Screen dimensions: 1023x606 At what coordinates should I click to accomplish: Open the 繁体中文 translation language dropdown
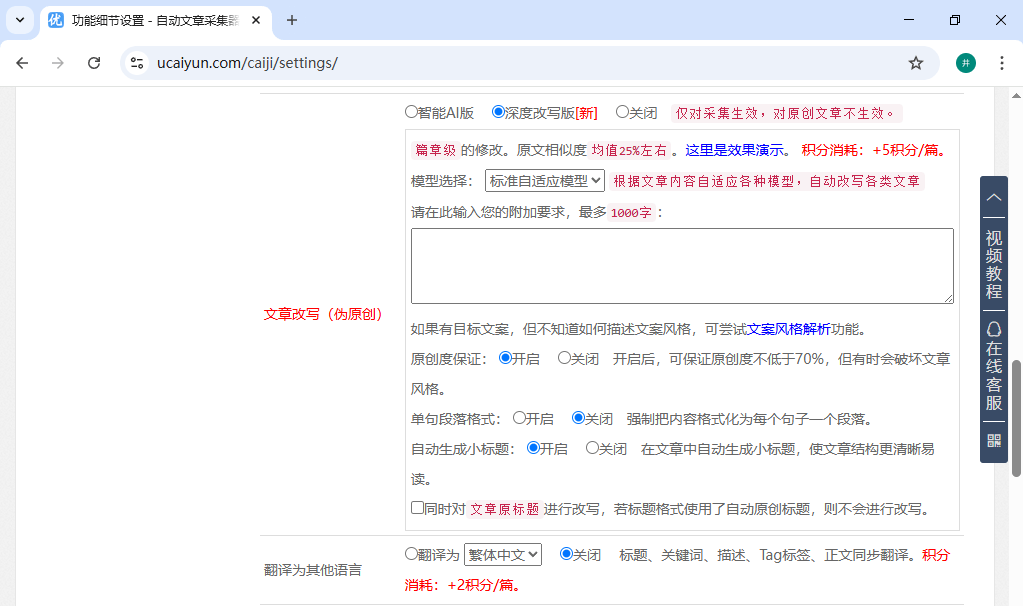pyautogui.click(x=503, y=554)
